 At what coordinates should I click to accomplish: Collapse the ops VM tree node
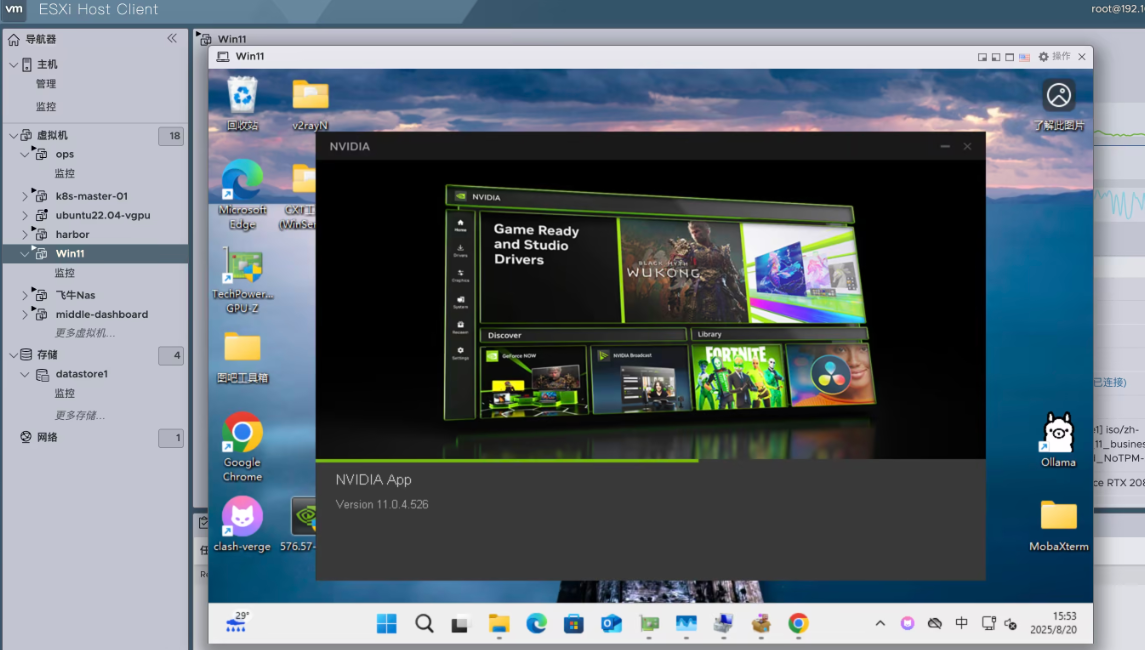point(25,154)
